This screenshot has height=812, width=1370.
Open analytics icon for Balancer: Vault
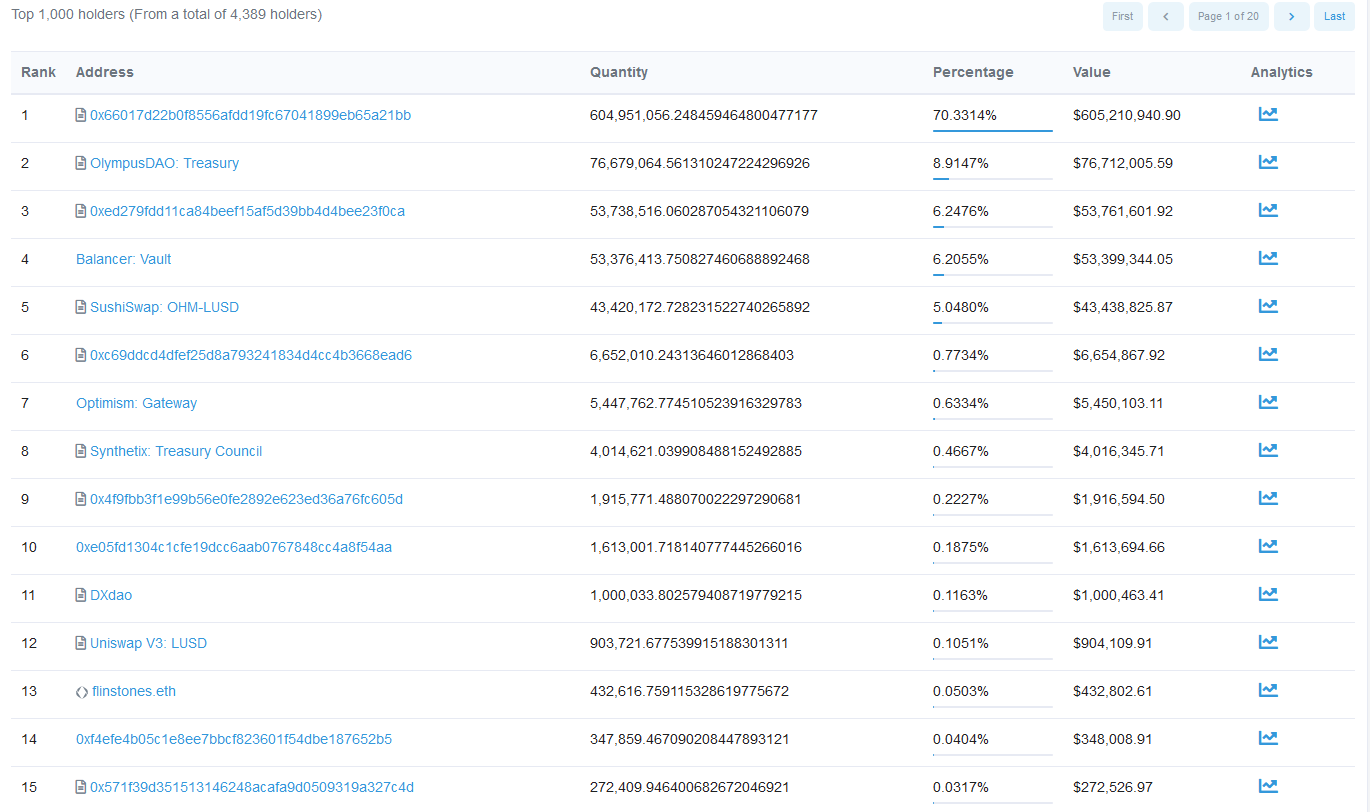click(1268, 258)
